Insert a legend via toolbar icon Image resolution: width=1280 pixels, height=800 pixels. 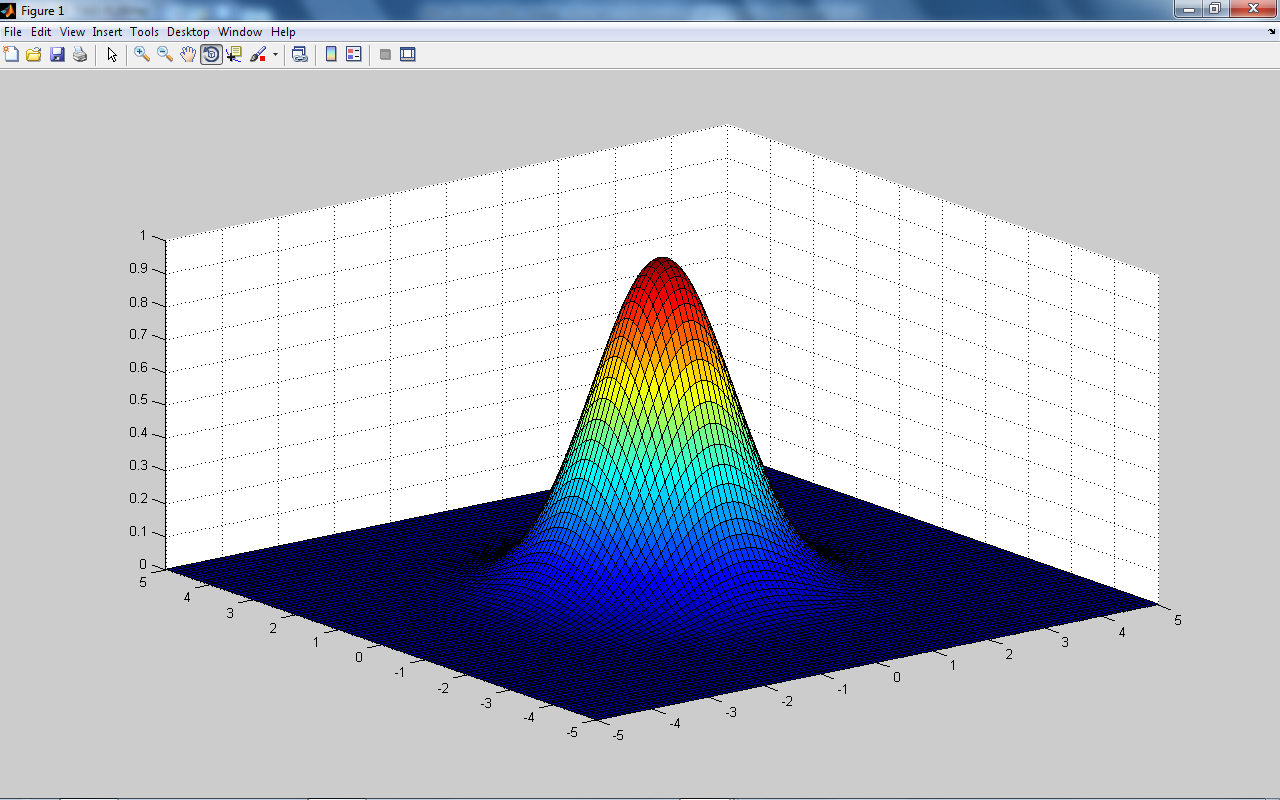click(354, 54)
